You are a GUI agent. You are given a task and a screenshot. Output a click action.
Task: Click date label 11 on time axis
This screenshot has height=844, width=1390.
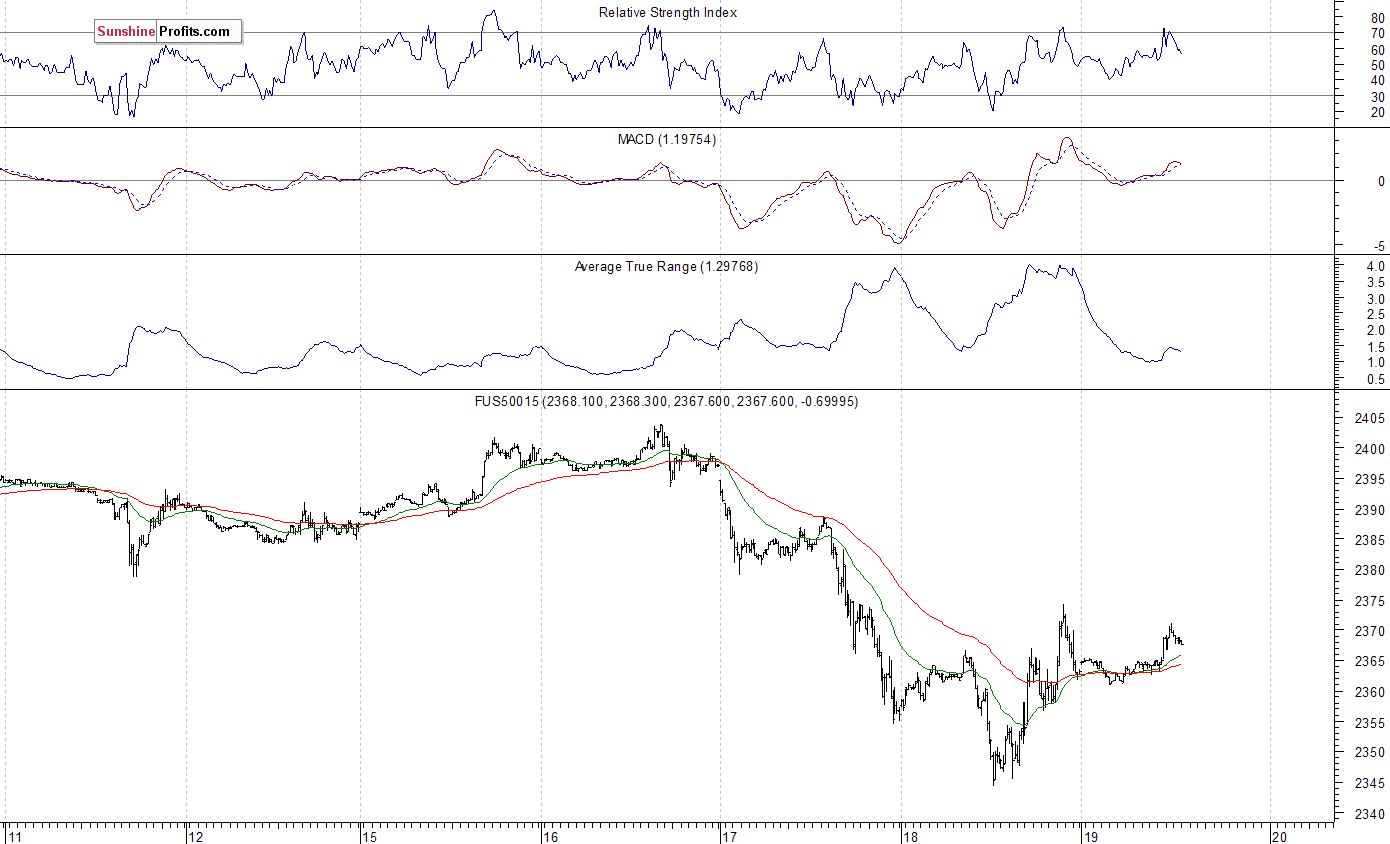14,835
